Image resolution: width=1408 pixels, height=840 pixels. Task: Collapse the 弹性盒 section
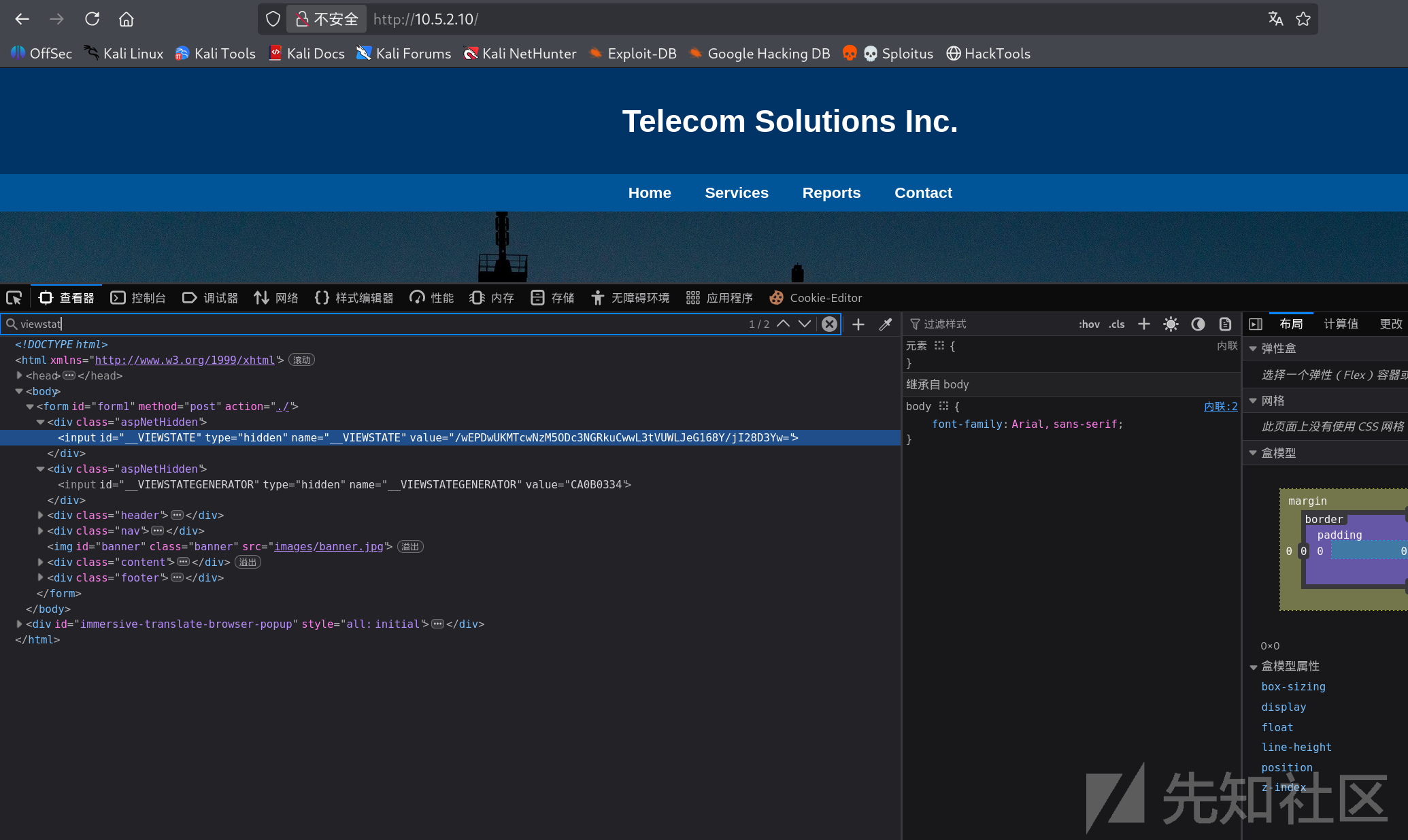[x=1253, y=348]
